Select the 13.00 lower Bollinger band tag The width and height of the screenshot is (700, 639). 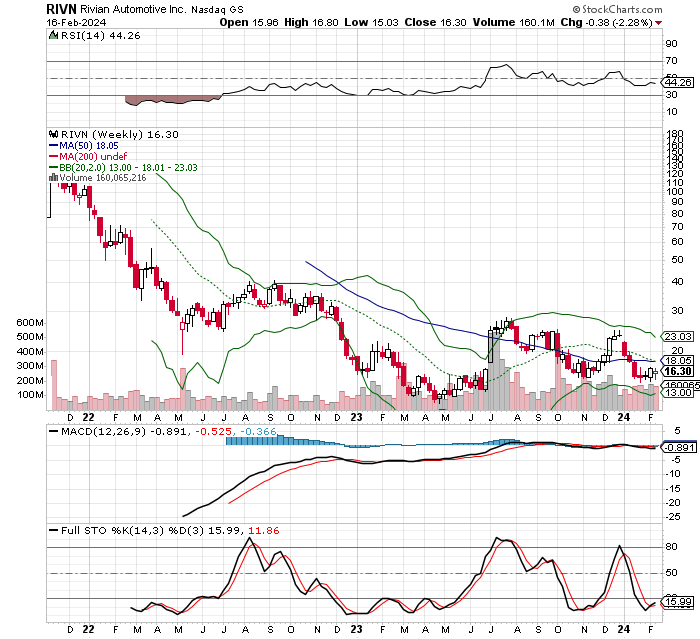pyautogui.click(x=678, y=393)
